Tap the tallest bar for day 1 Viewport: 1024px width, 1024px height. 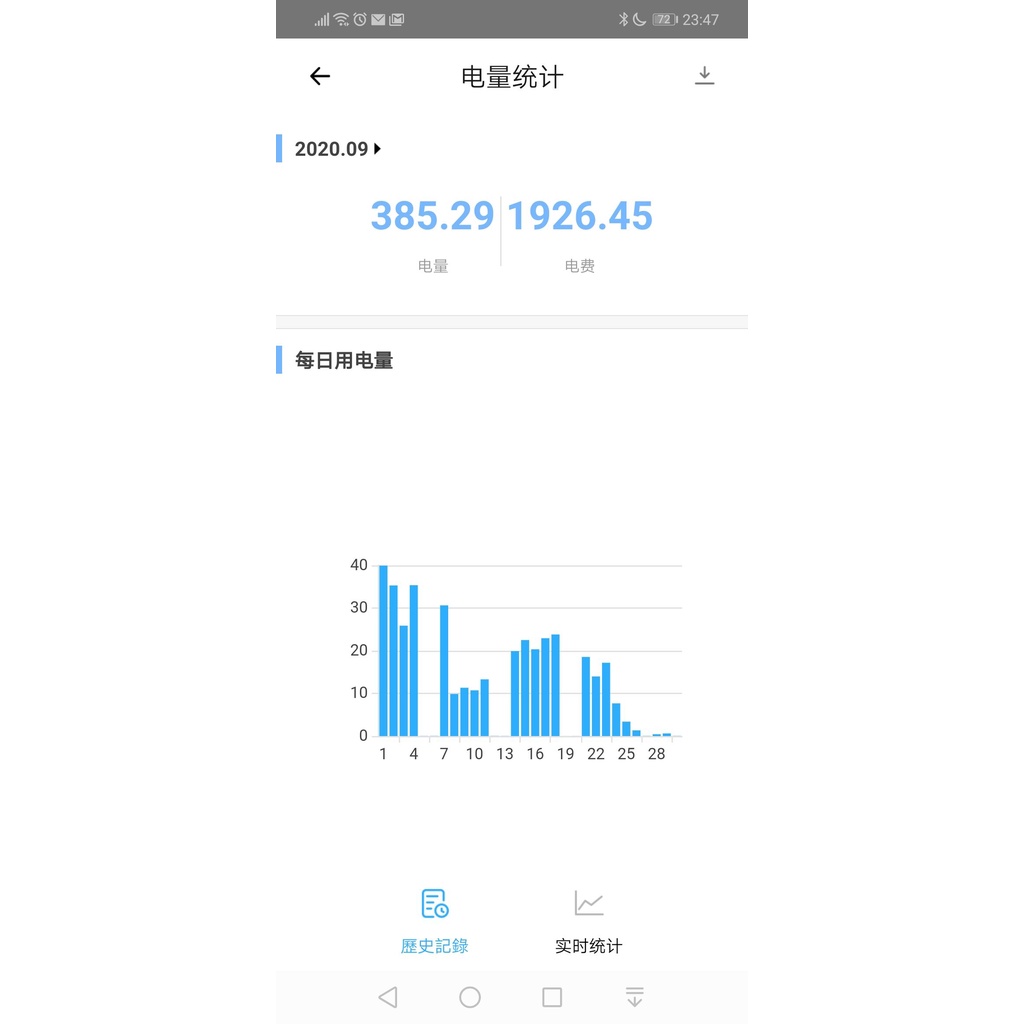click(383, 650)
